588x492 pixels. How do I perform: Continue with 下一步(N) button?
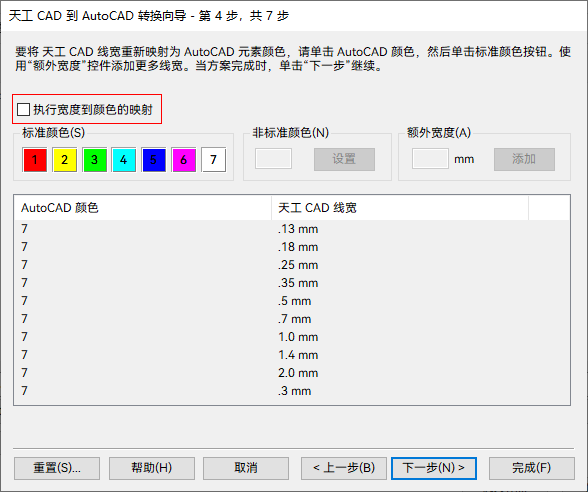(434, 468)
